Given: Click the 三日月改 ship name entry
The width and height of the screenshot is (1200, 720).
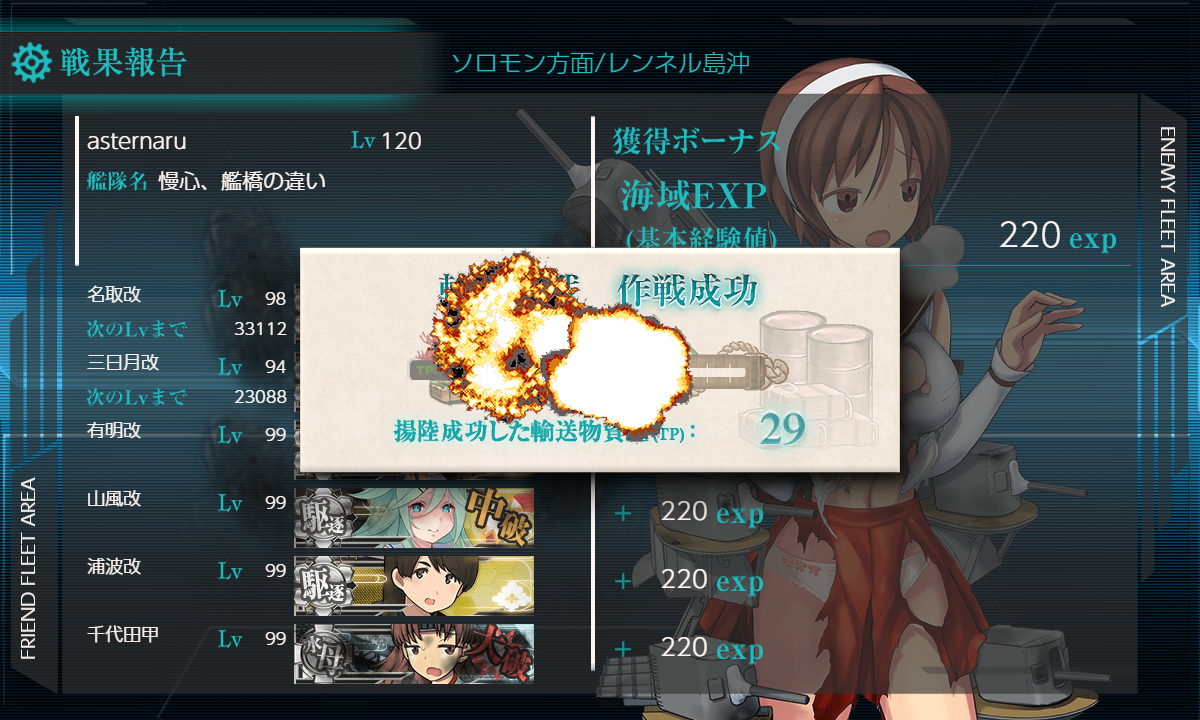Looking at the screenshot, I should click(123, 363).
